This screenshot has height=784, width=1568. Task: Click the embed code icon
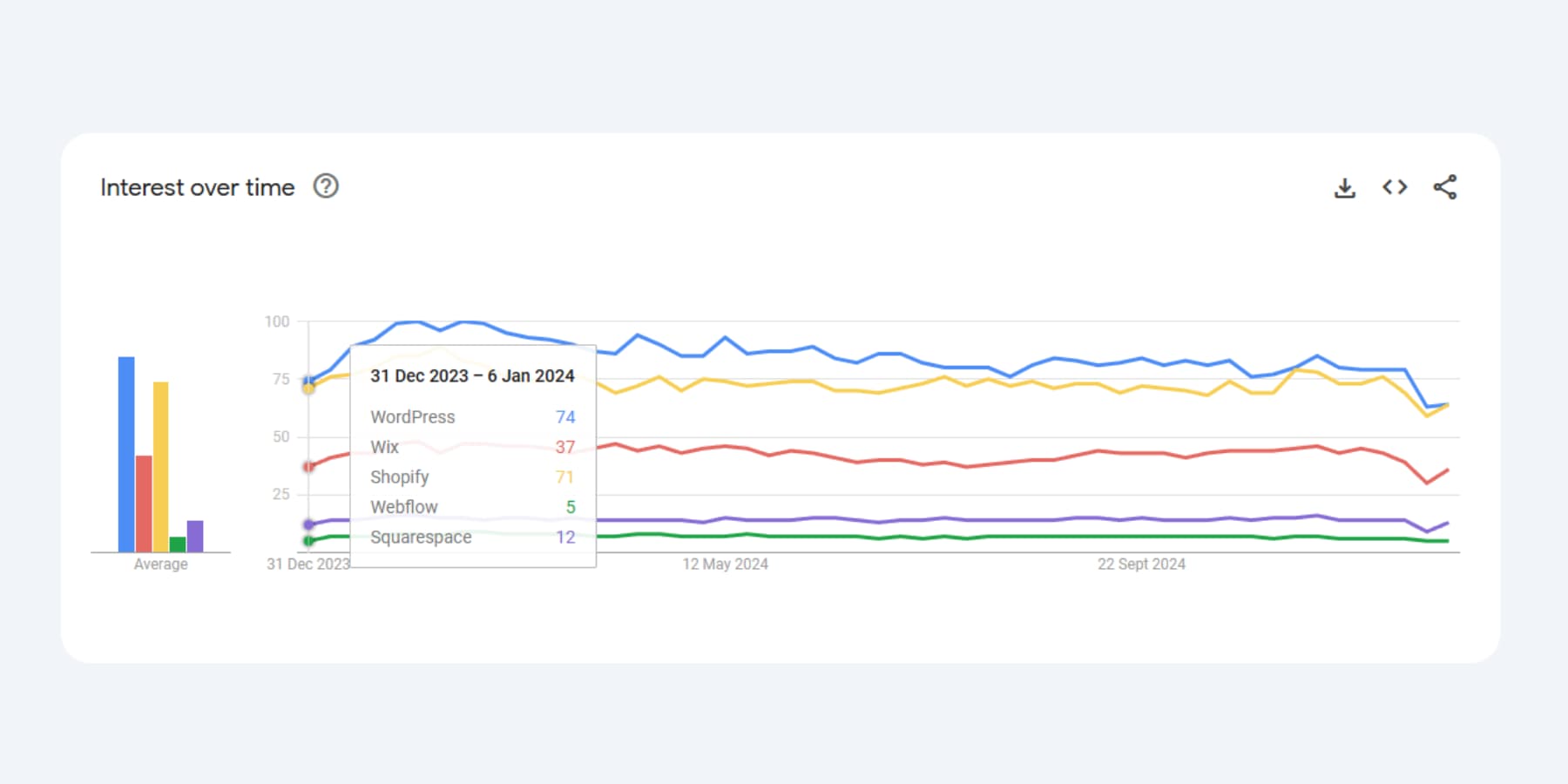[x=1394, y=186]
